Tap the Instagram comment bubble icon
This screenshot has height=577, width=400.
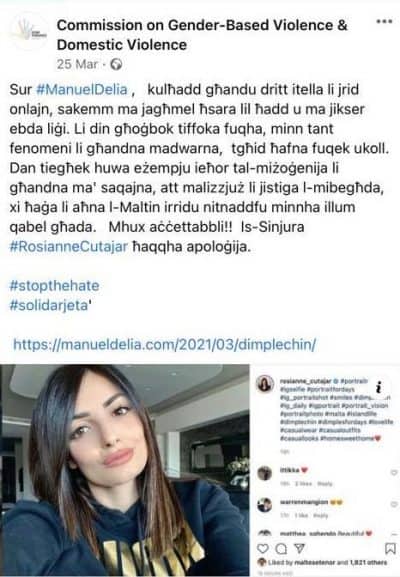click(282, 549)
